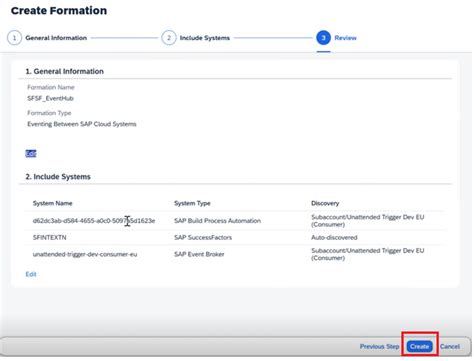Select step 3 Review
The width and height of the screenshot is (474, 361).
point(336,38)
